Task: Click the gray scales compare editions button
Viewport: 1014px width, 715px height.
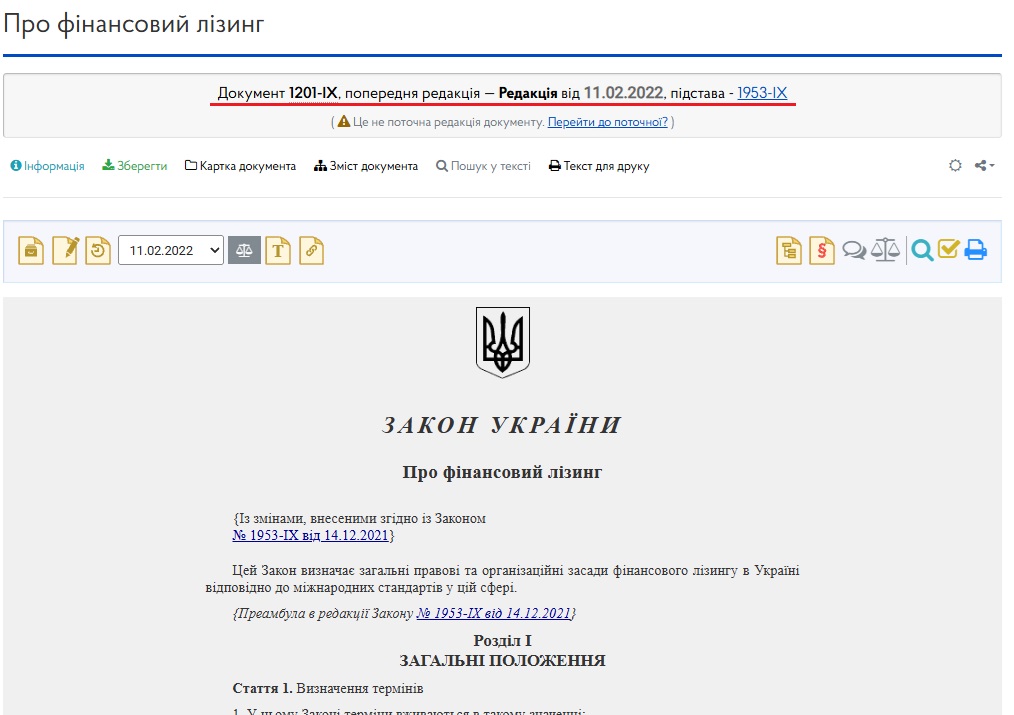Action: pyautogui.click(x=244, y=250)
